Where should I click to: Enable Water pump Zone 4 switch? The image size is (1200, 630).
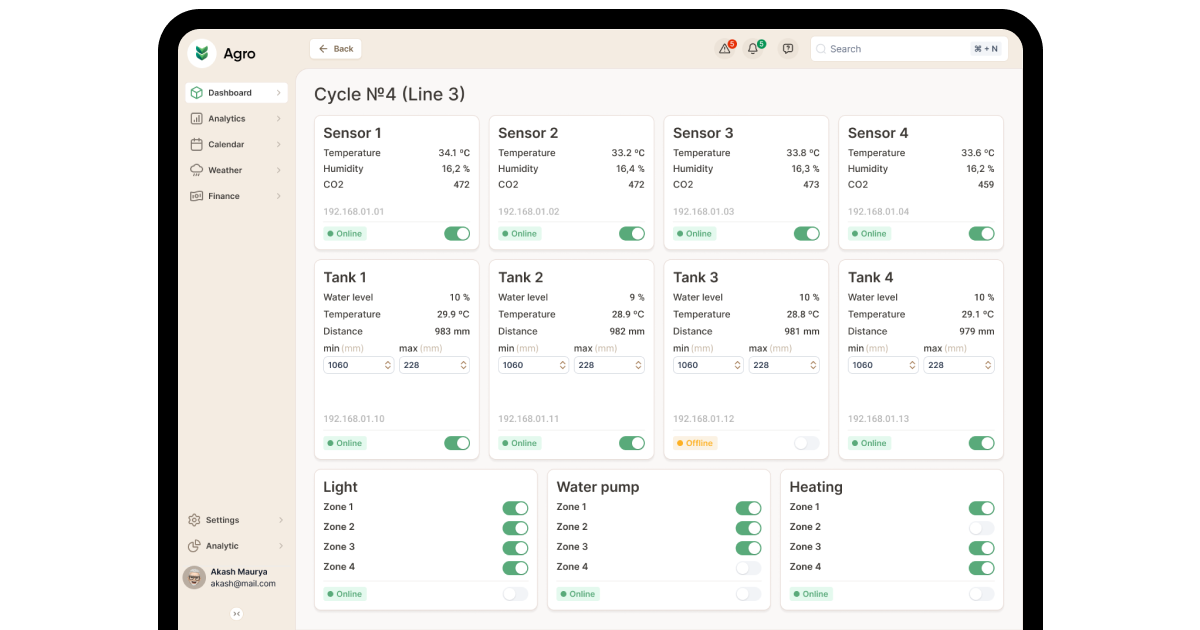[x=748, y=568]
